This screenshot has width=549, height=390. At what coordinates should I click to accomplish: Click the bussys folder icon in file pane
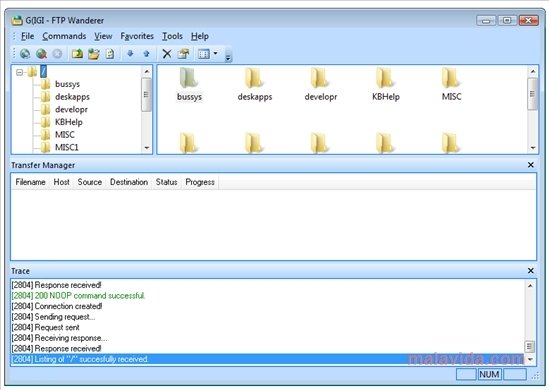point(189,78)
